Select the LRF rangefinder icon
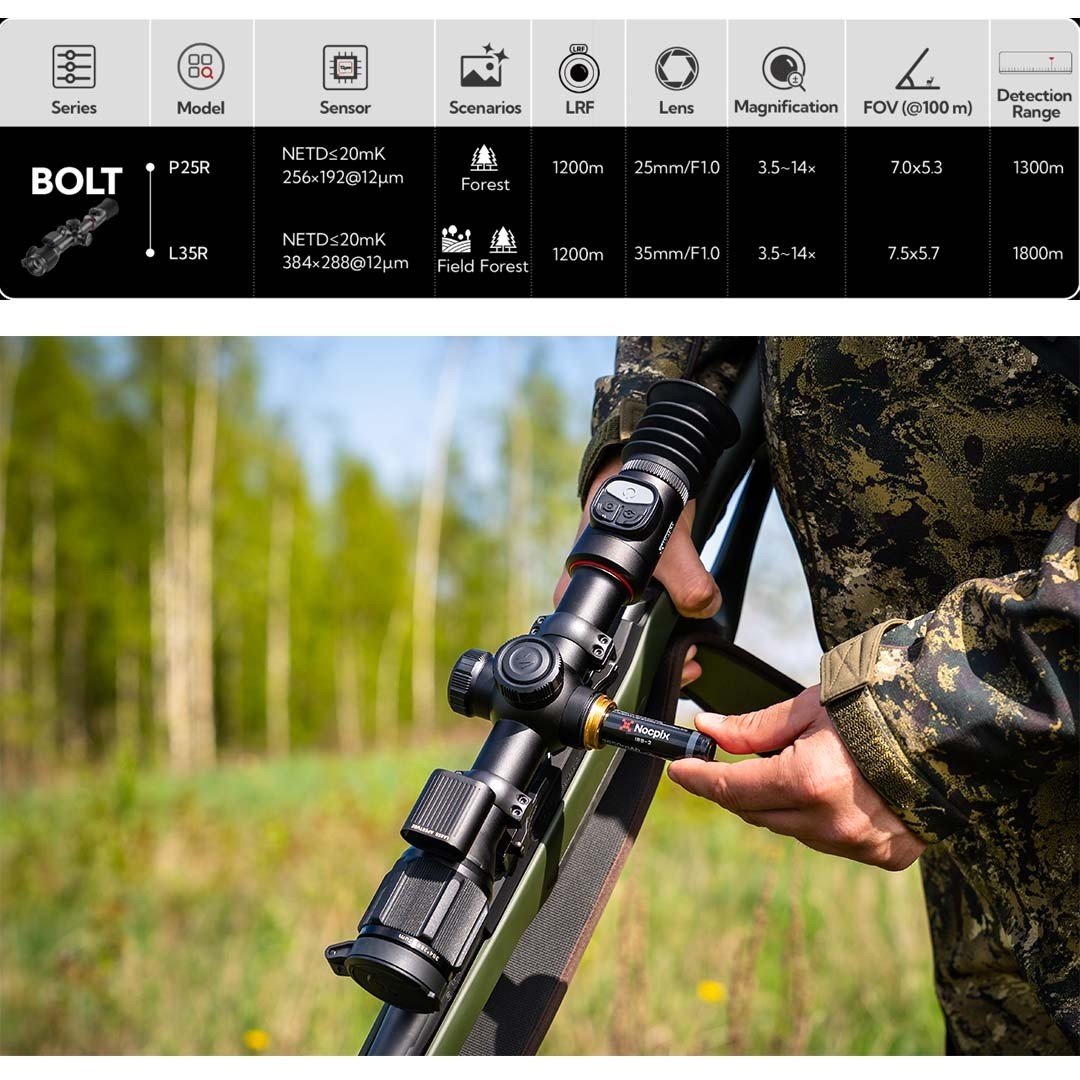 (579, 69)
